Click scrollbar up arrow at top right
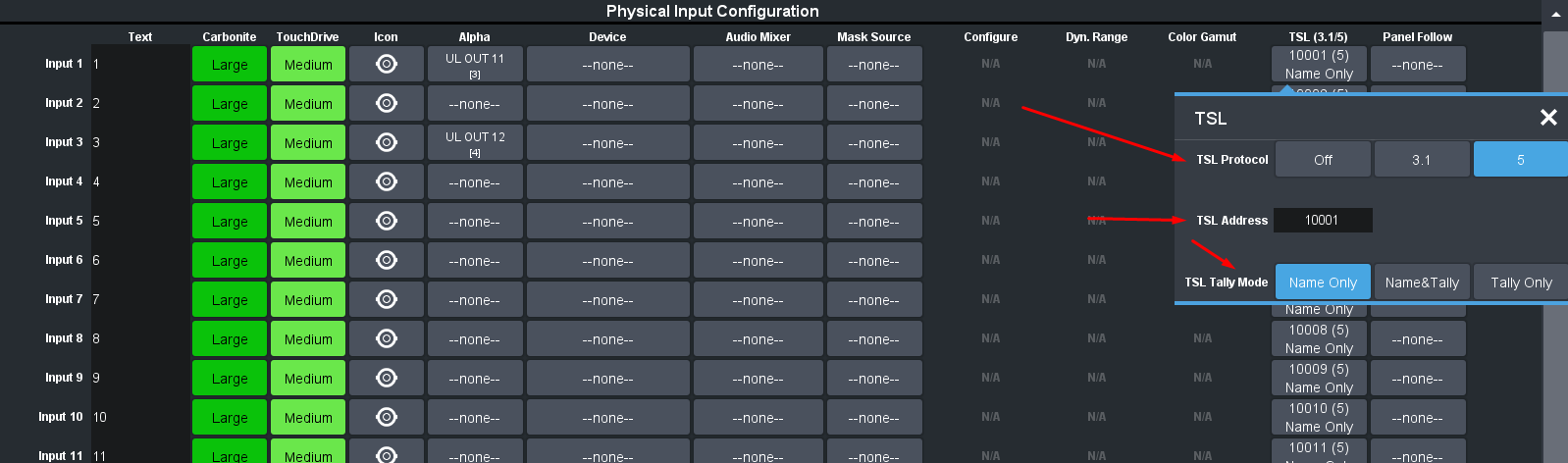The width and height of the screenshot is (1568, 463). pyautogui.click(x=1555, y=14)
